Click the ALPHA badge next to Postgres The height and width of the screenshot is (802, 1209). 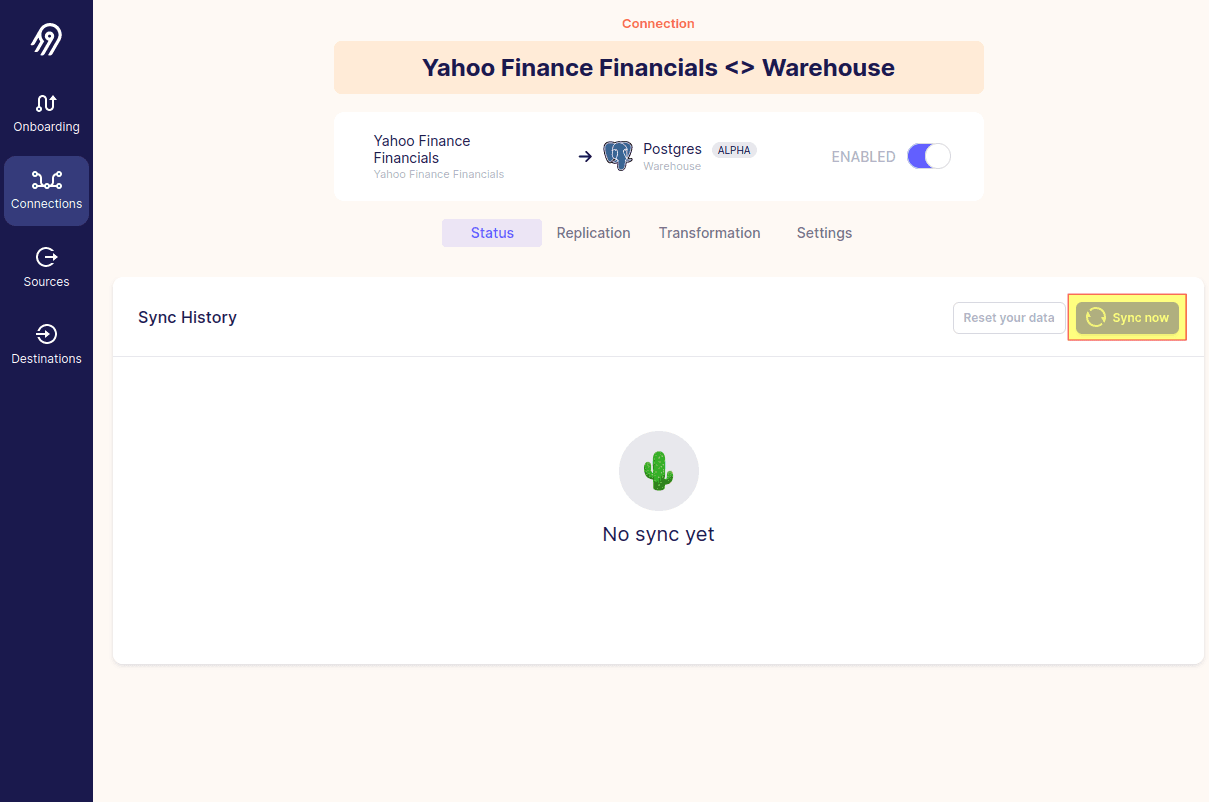coord(734,150)
